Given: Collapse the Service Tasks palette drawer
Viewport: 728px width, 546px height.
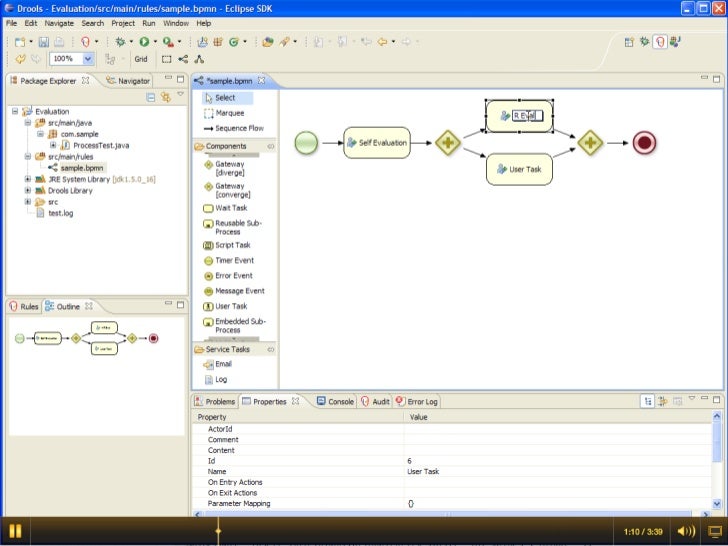Looking at the screenshot, I should click(x=235, y=350).
